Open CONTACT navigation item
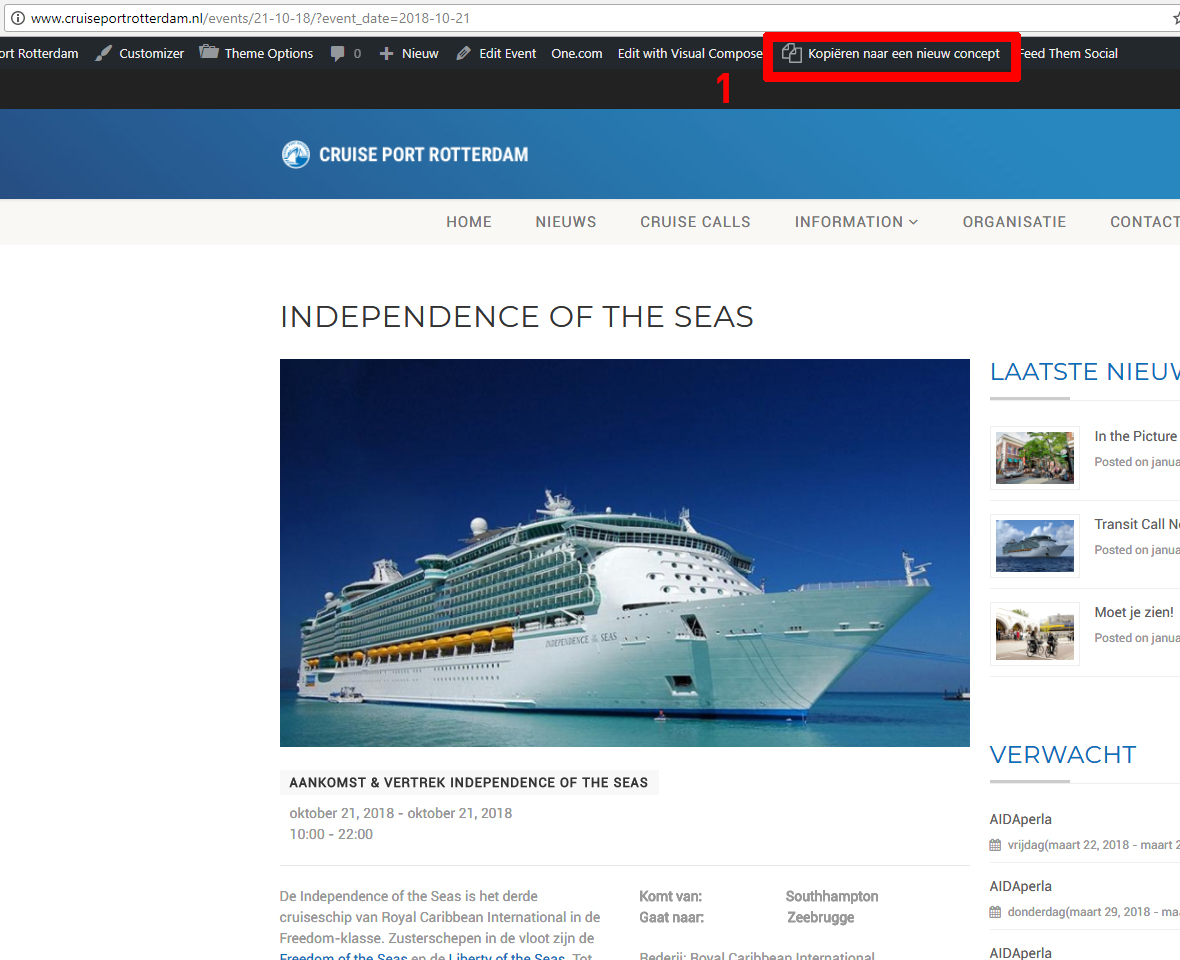Image resolution: width=1180 pixels, height=960 pixels. (x=1145, y=222)
